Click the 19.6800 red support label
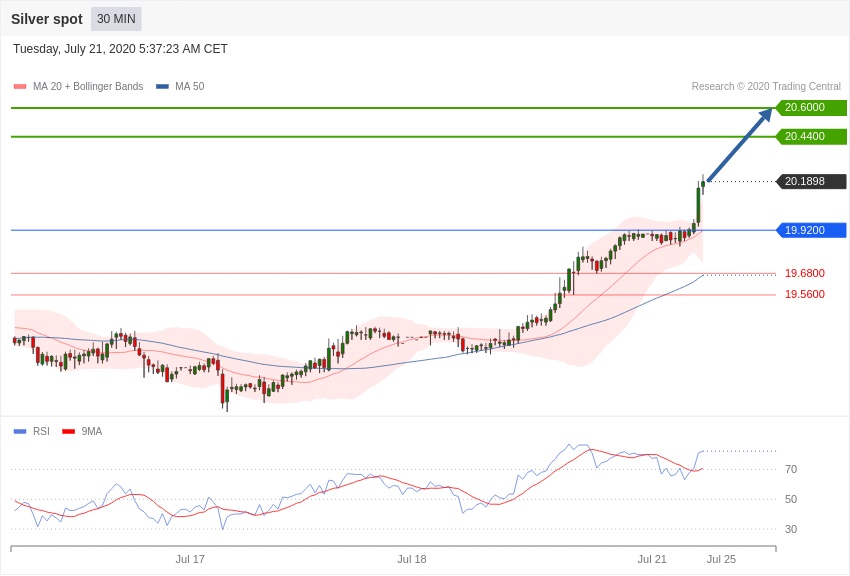Image resolution: width=850 pixels, height=576 pixels. (804, 273)
